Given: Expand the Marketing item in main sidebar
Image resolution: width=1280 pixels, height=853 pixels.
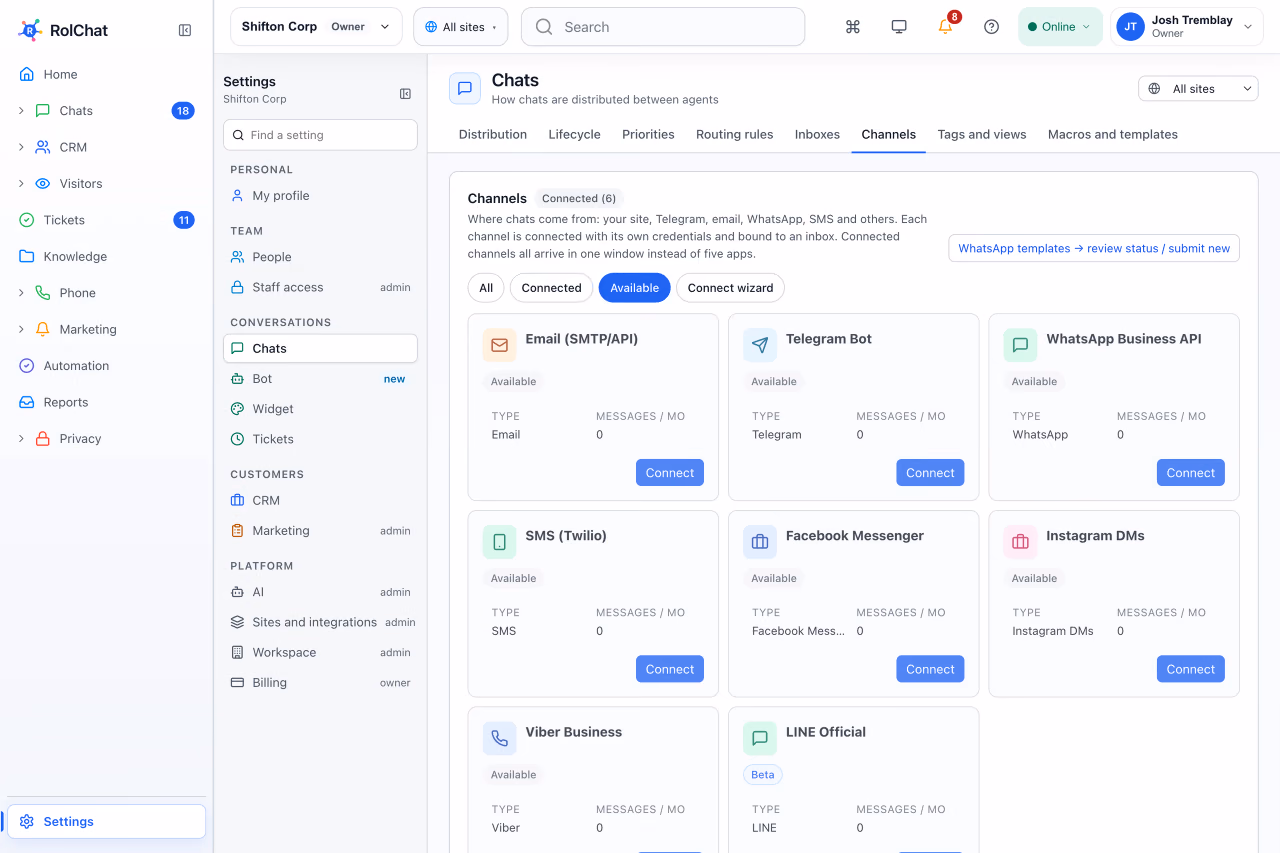Looking at the screenshot, I should [x=21, y=329].
